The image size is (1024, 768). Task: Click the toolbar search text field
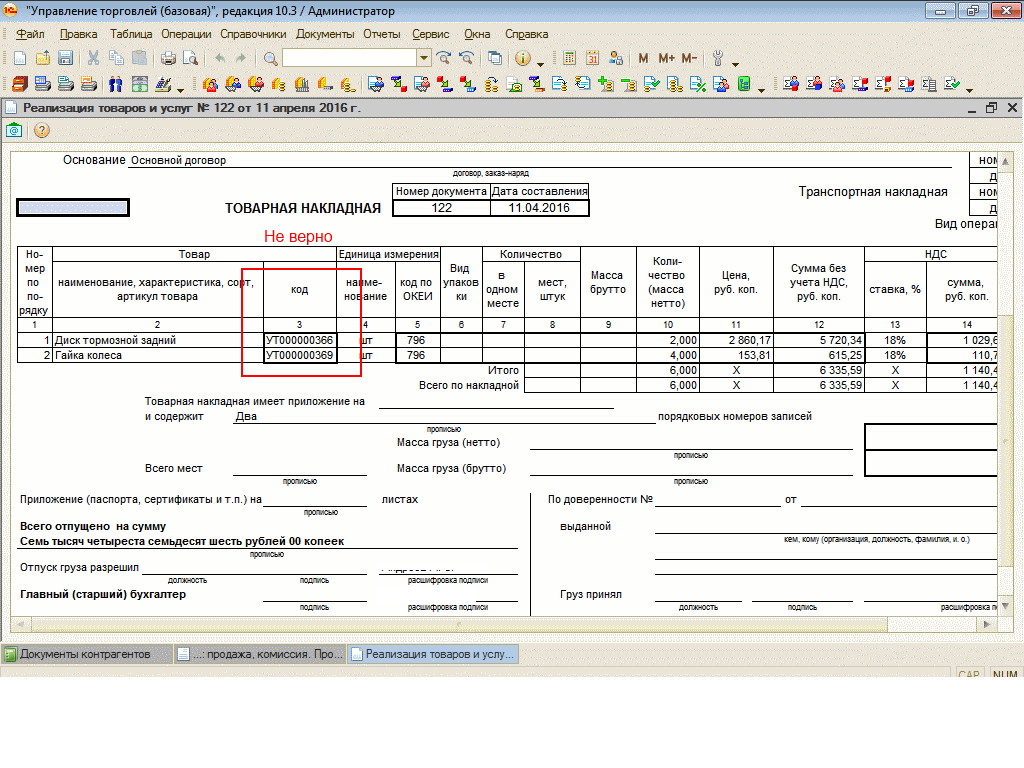(x=349, y=58)
